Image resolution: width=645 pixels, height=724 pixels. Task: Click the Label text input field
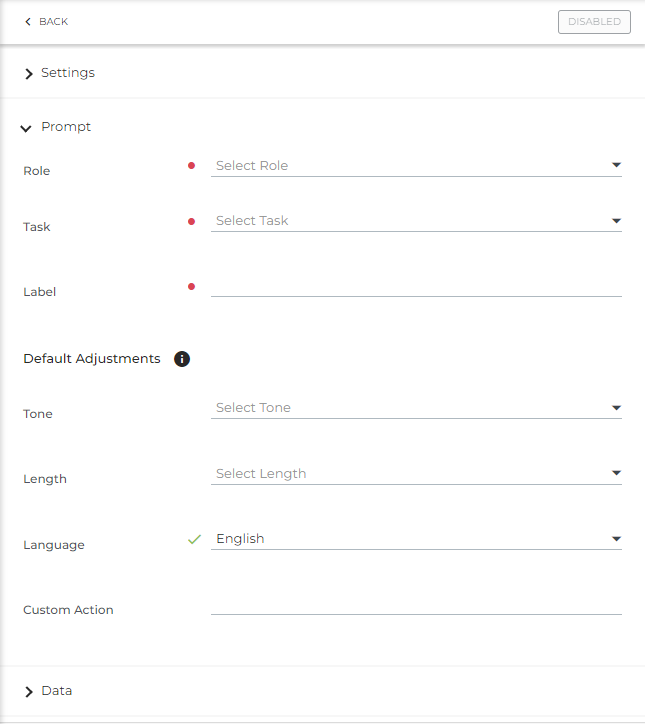416,286
